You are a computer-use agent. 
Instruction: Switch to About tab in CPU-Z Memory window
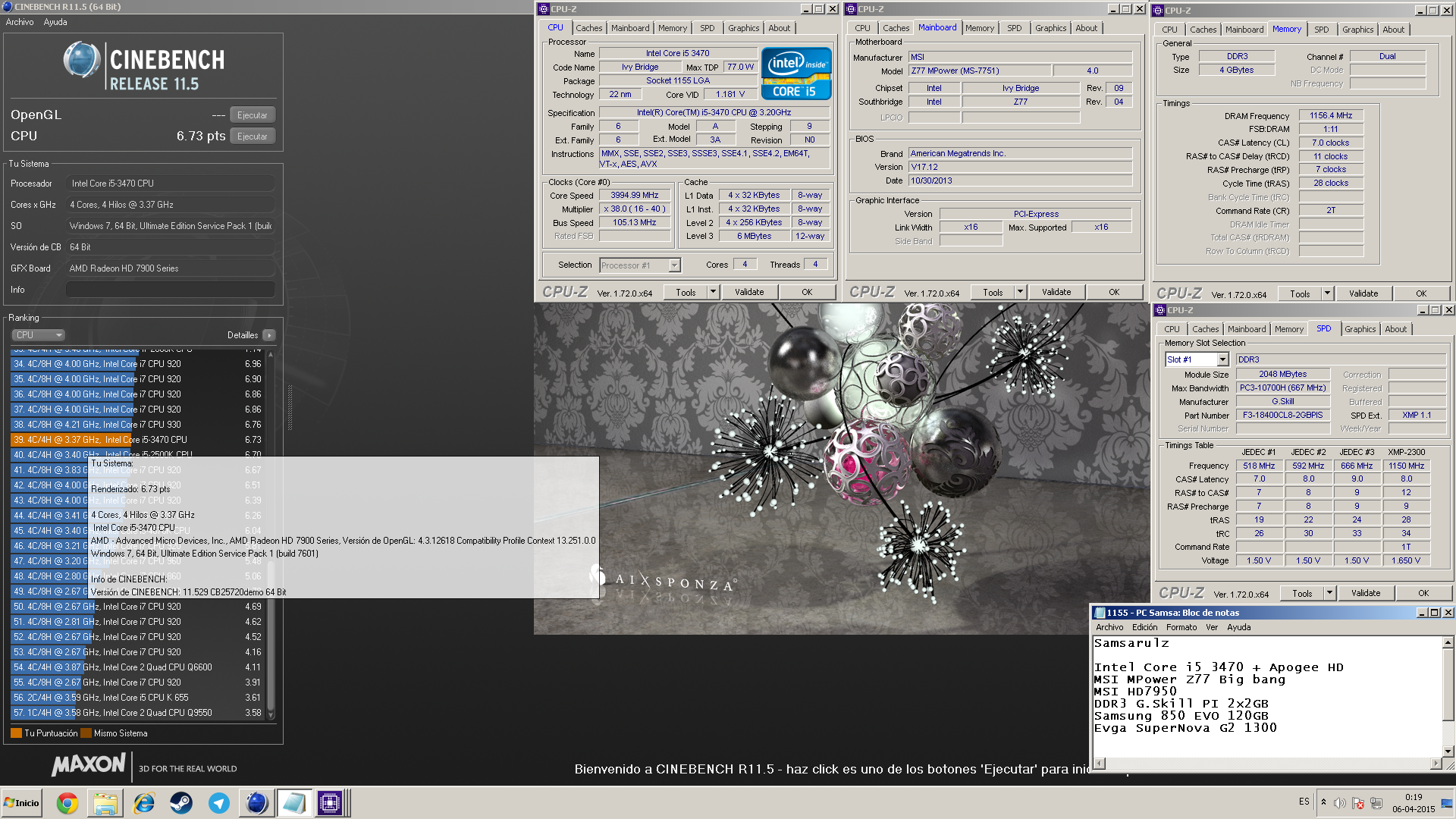coord(1393,30)
